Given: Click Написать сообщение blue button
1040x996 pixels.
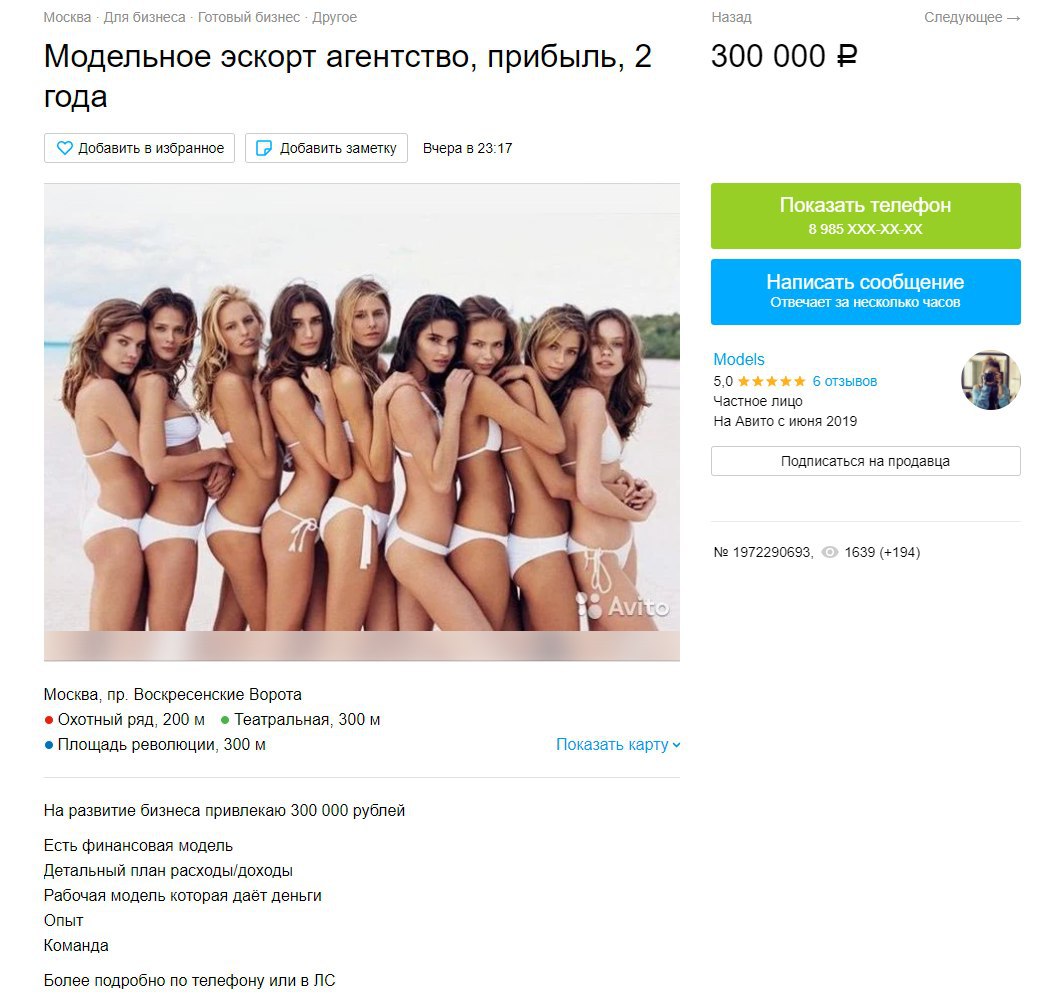Looking at the screenshot, I should click(x=866, y=292).
